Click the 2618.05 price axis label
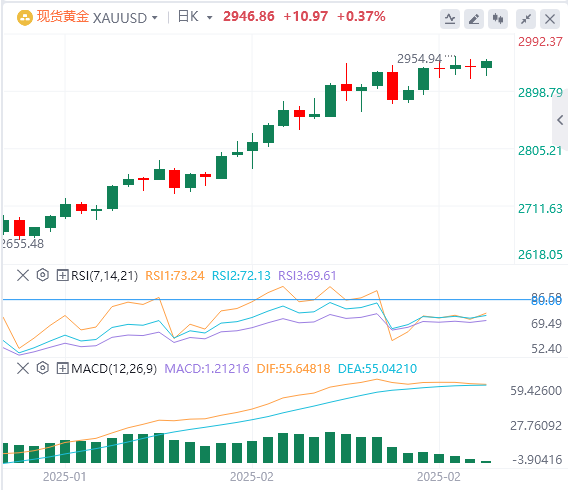The width and height of the screenshot is (568, 490). click(x=540, y=255)
